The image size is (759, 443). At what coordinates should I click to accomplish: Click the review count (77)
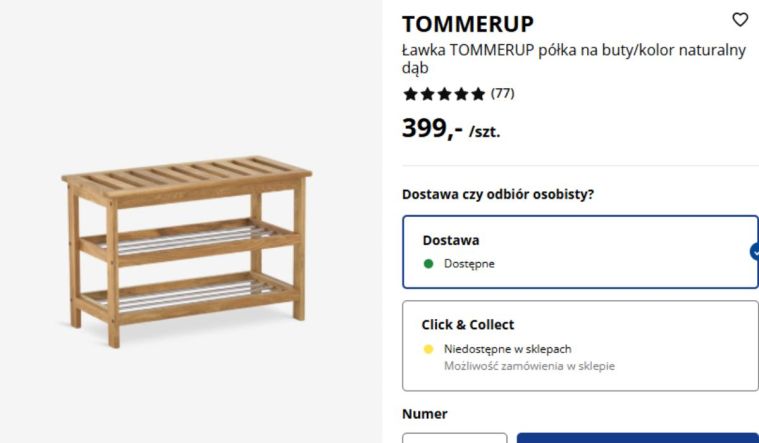(x=502, y=94)
